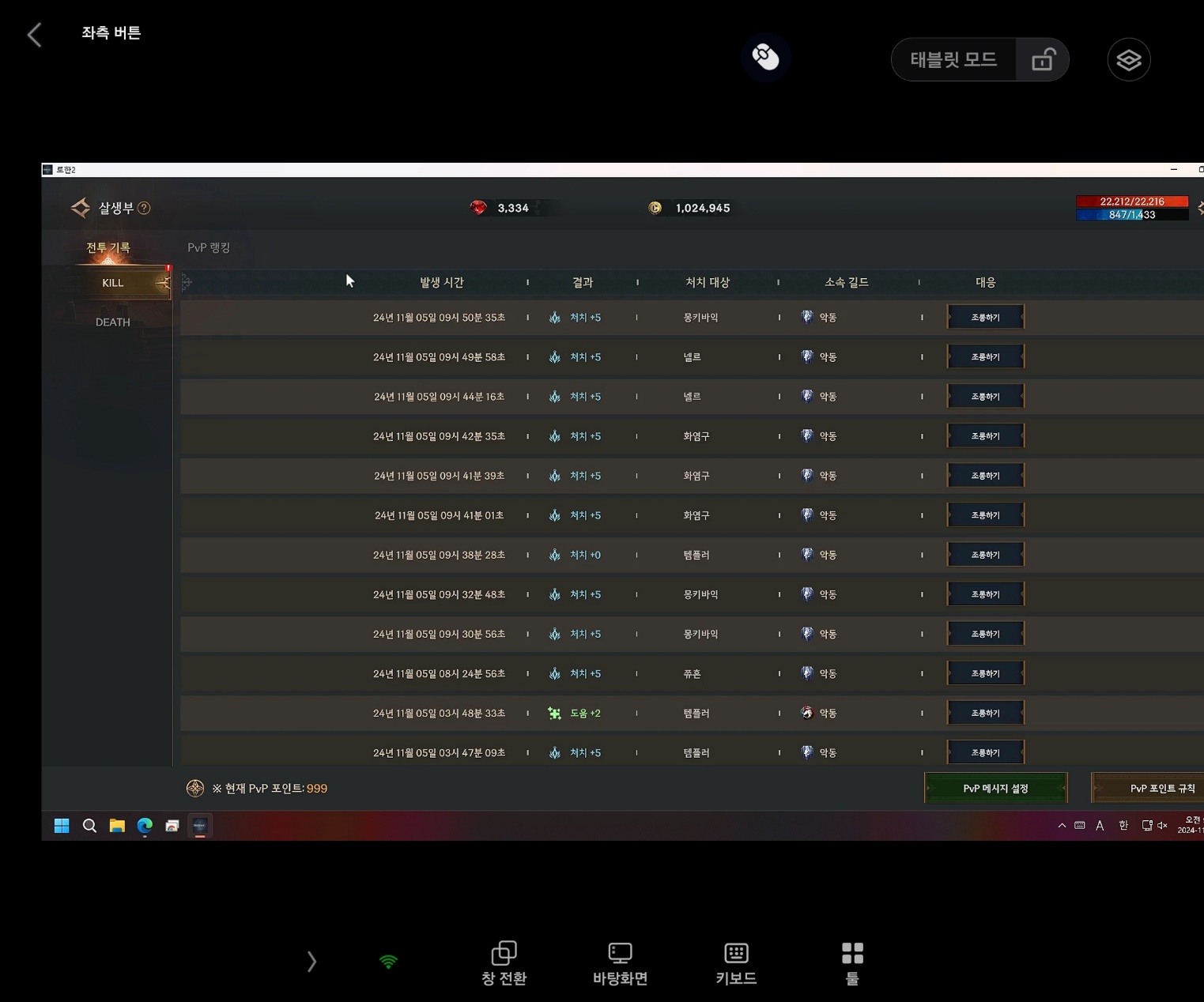Screen dimensions: 1204x1002
Task: Click the red HP bar 22,212/22,216
Action: pos(1131,202)
